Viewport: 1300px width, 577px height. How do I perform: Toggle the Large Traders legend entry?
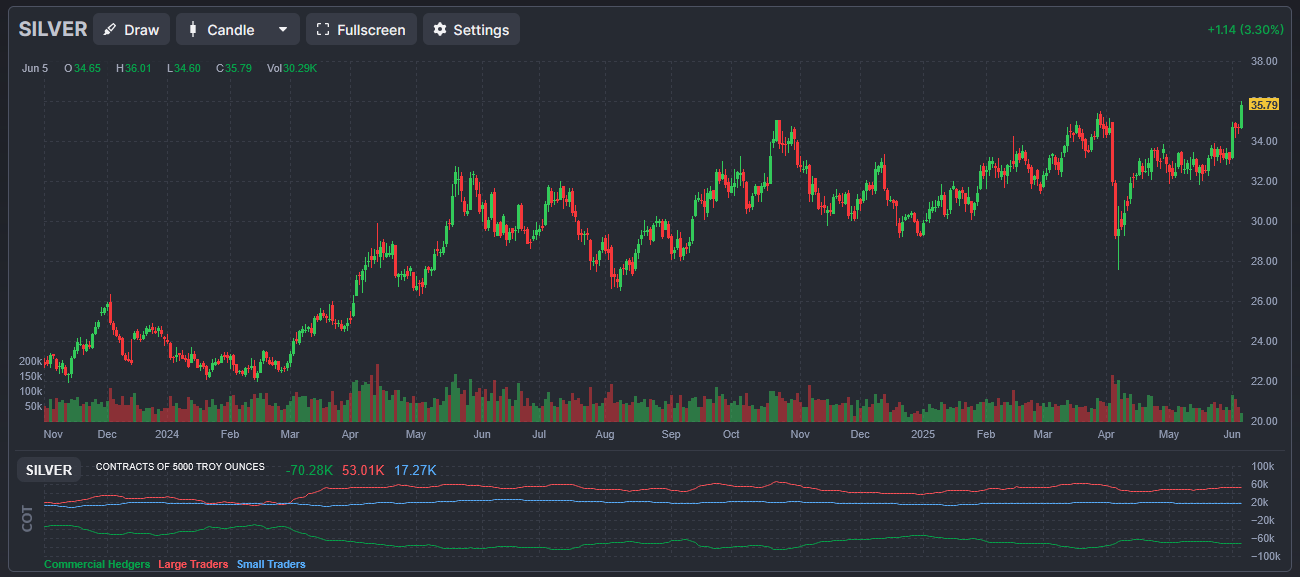(x=193, y=564)
